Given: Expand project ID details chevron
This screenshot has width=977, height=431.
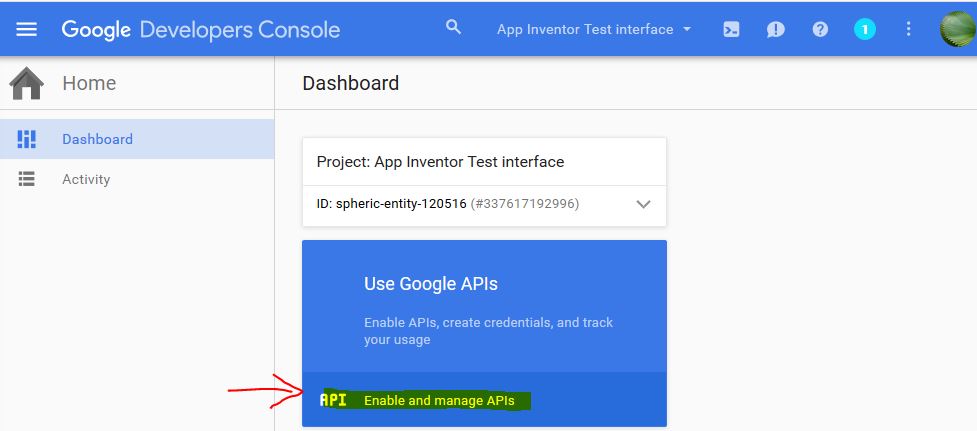Looking at the screenshot, I should click(x=643, y=204).
